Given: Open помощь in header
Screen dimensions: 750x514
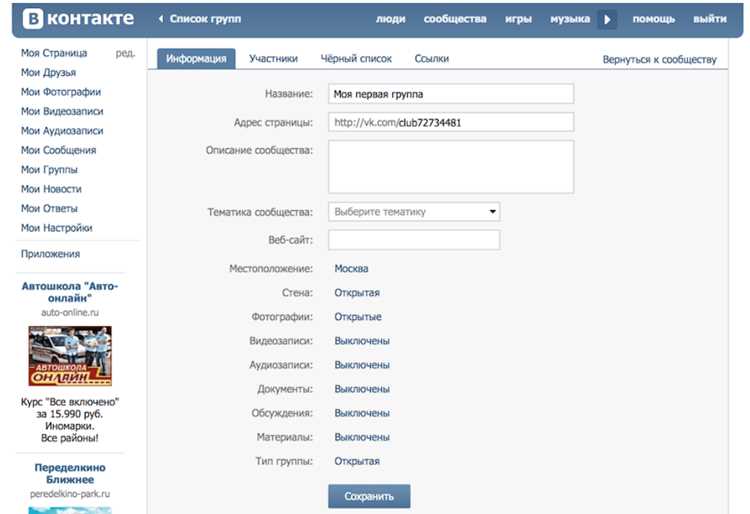Looking at the screenshot, I should [653, 19].
